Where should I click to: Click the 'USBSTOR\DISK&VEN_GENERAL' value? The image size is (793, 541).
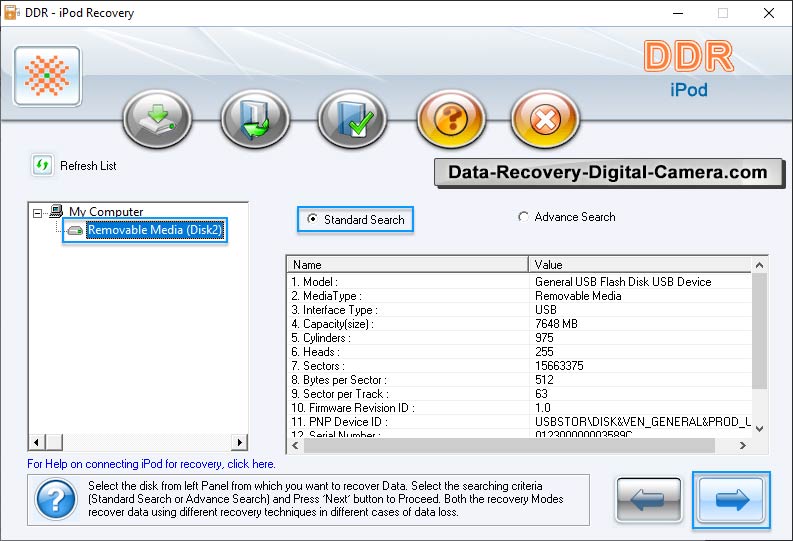tap(643, 422)
